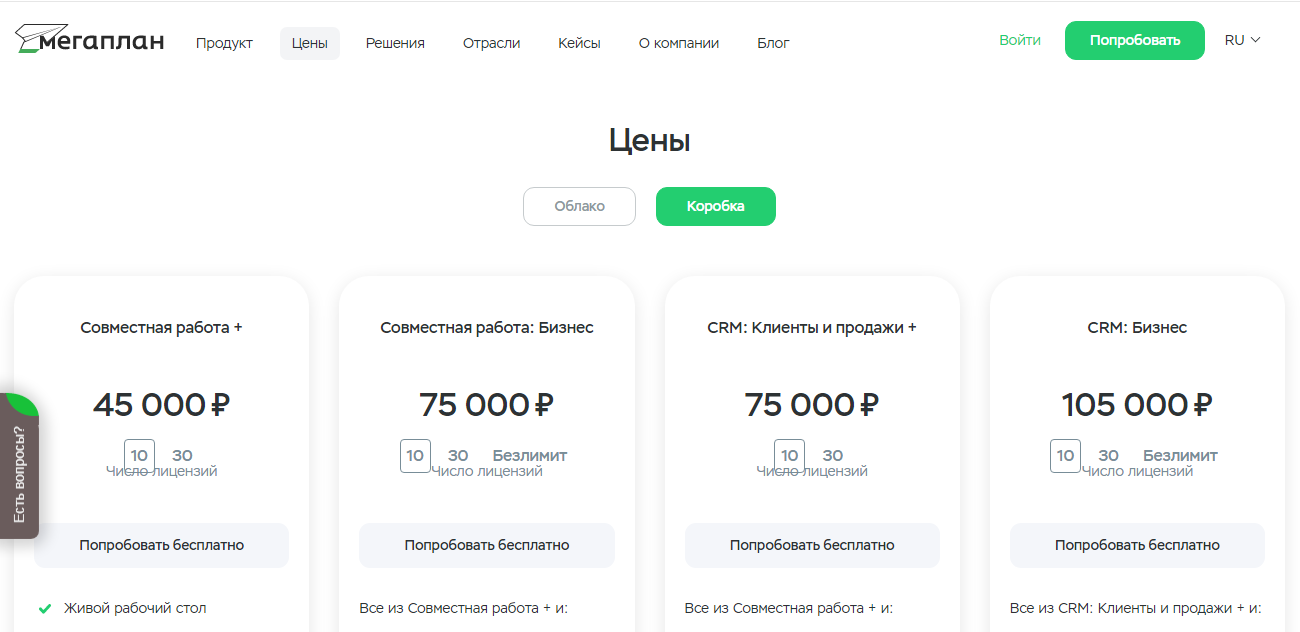Image resolution: width=1300 pixels, height=632 pixels.
Task: Open the Продукт menu
Action: pos(224,43)
